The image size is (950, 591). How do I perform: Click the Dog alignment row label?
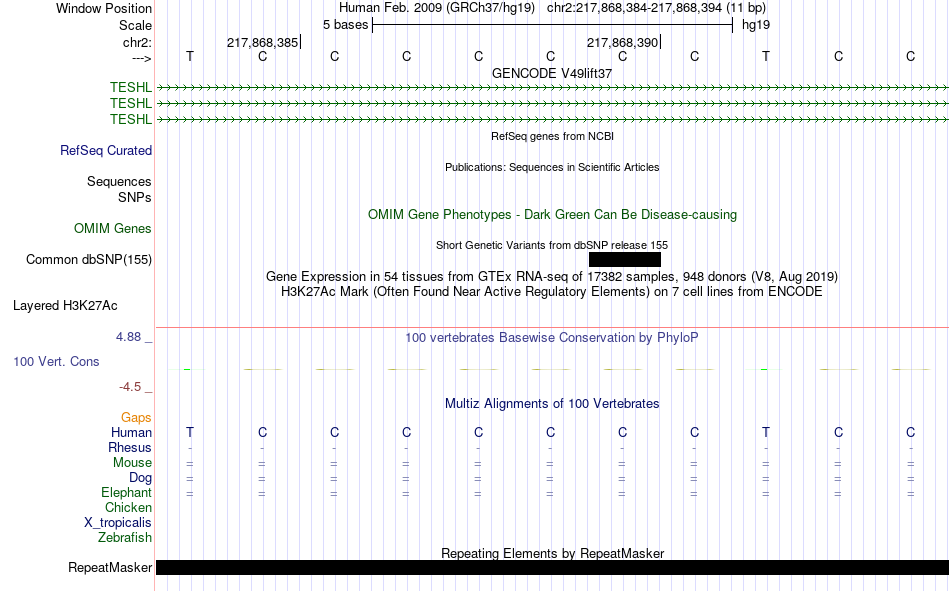click(140, 478)
